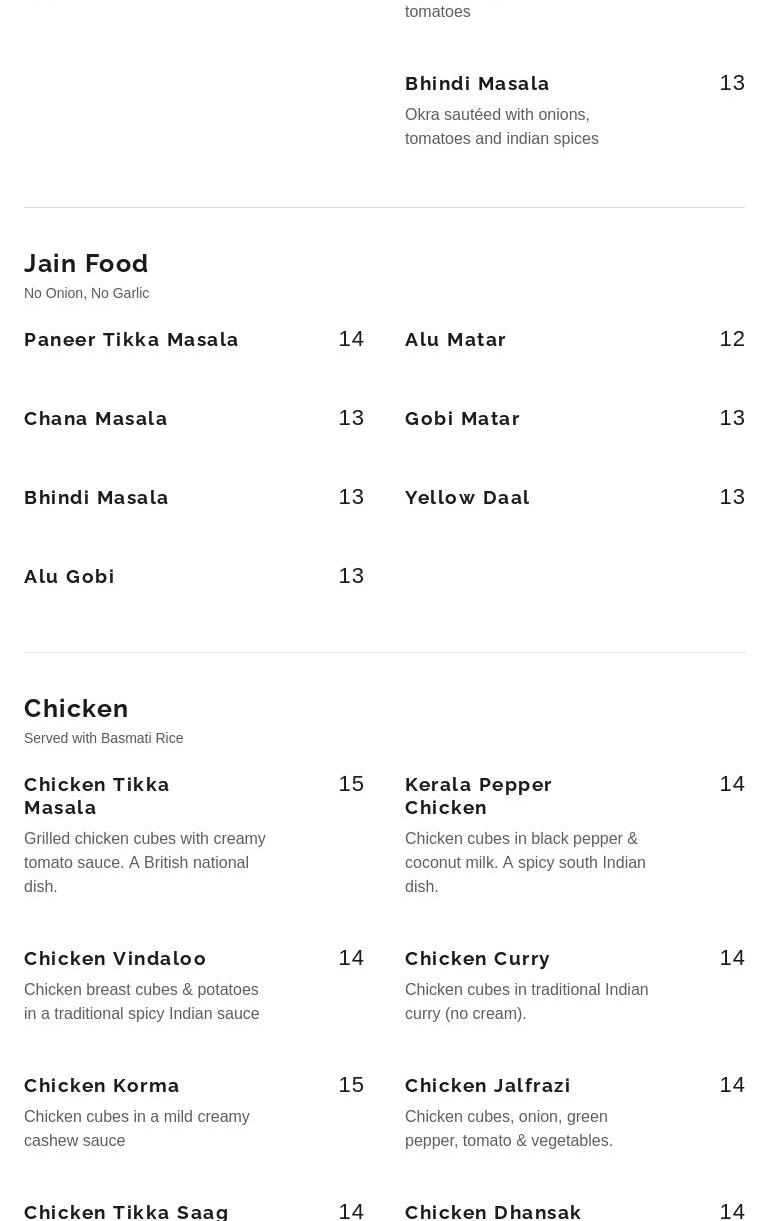Select the Alu Matar dish

[455, 340]
